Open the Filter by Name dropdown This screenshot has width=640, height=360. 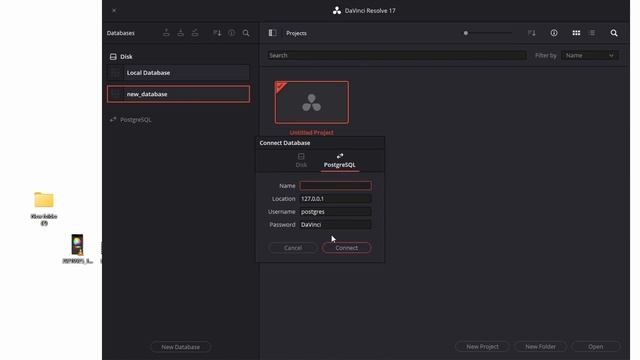(590, 56)
